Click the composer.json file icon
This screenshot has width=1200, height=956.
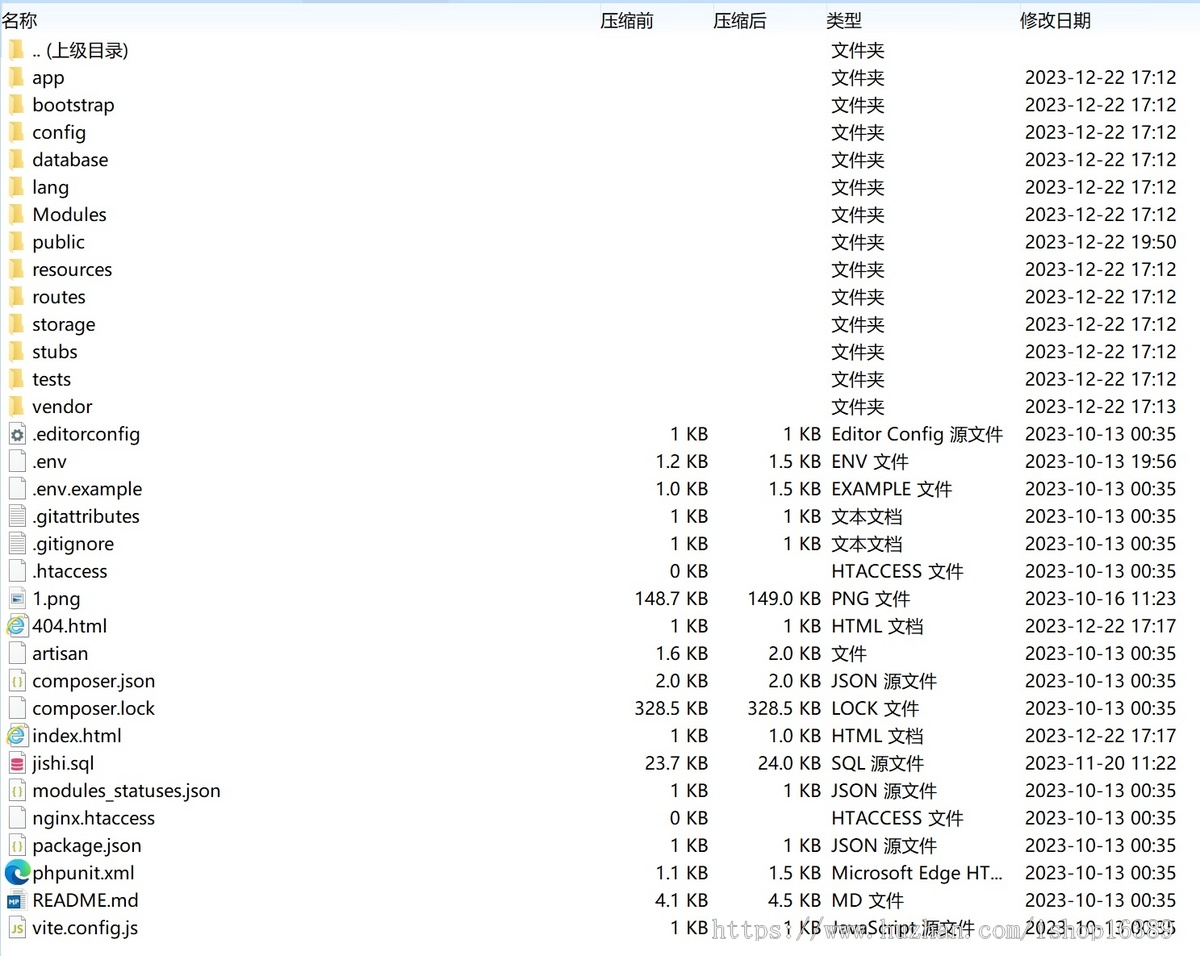point(17,681)
